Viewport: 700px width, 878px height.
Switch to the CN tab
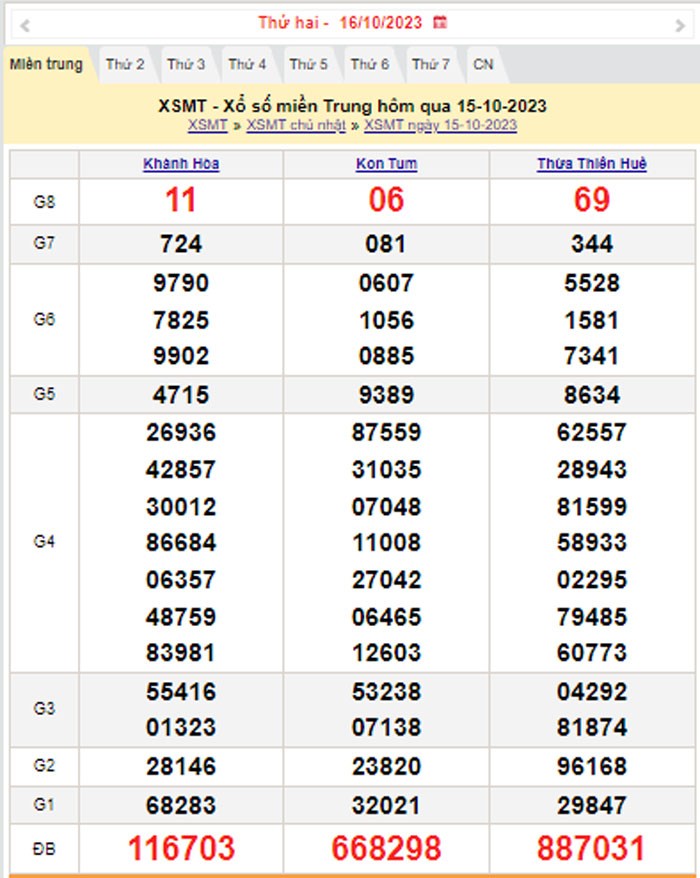tap(483, 65)
